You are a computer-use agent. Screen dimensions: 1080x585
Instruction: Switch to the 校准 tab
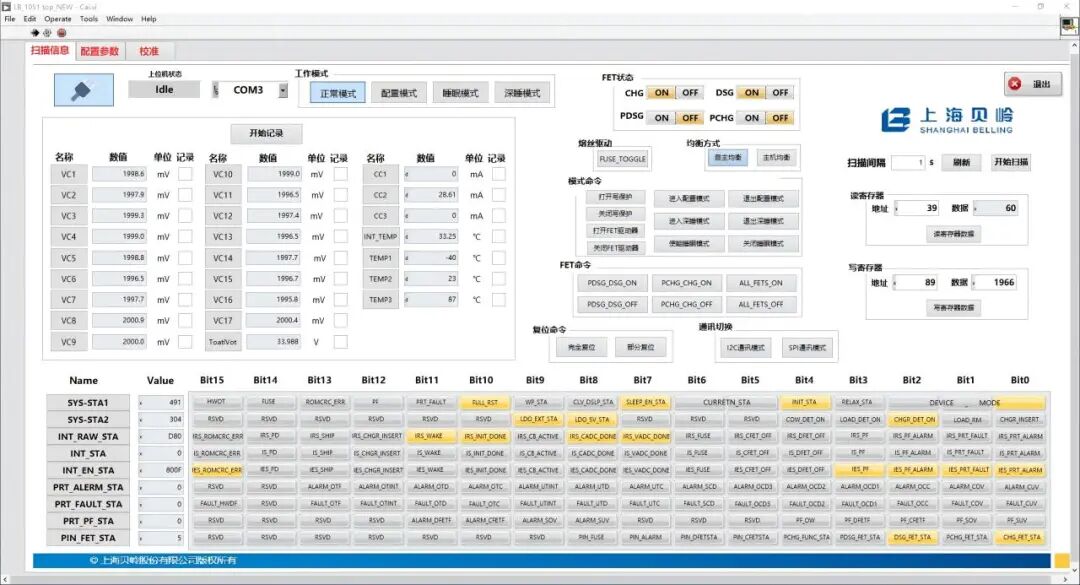[x=149, y=51]
